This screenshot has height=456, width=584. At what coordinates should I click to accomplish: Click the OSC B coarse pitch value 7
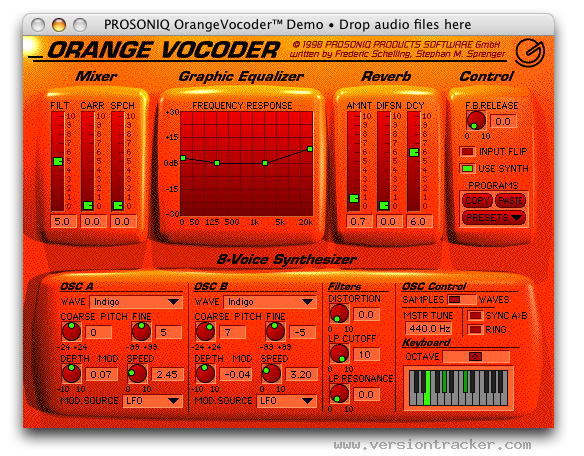coord(233,332)
